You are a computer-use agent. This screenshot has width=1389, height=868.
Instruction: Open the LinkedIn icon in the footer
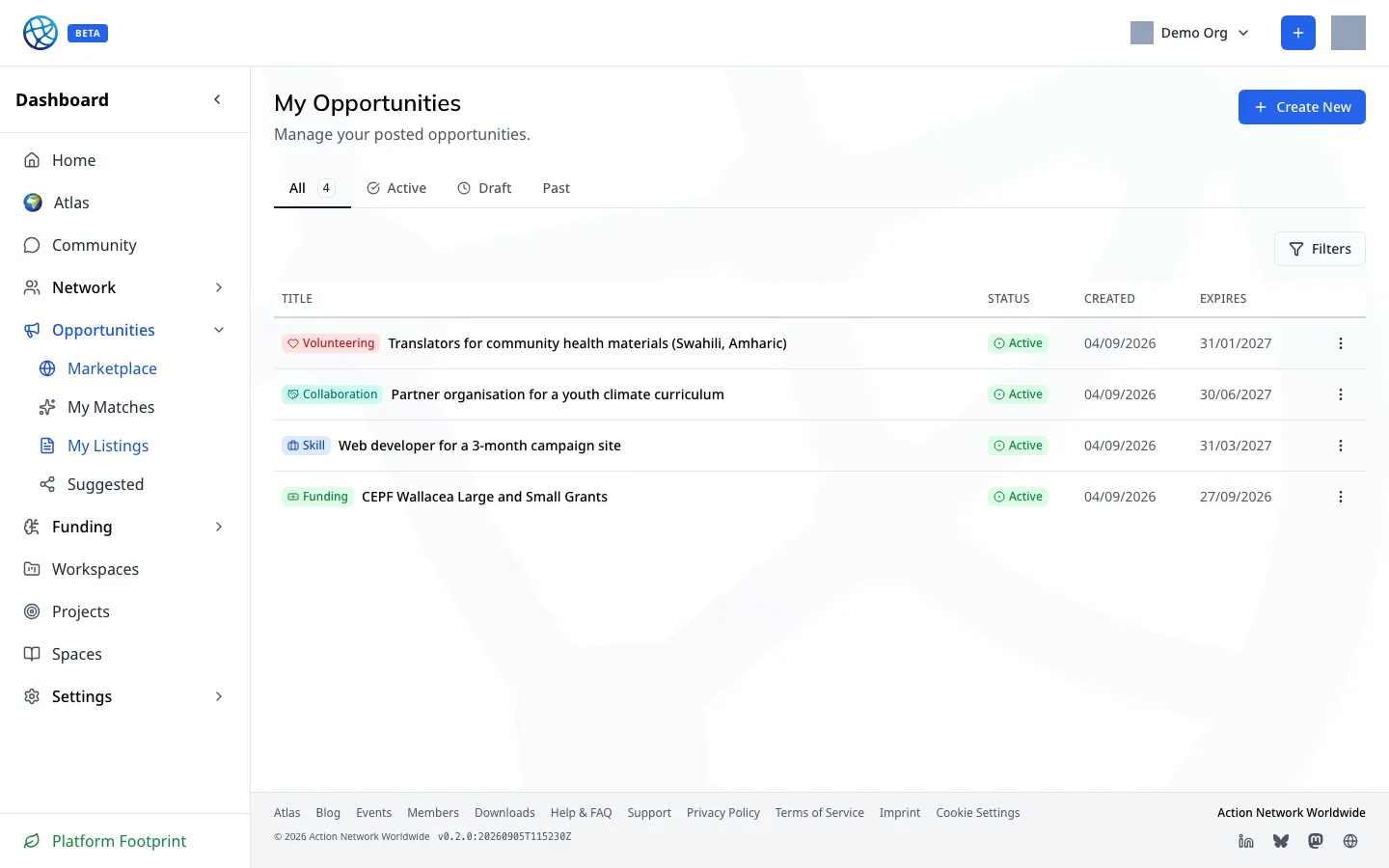1246,841
